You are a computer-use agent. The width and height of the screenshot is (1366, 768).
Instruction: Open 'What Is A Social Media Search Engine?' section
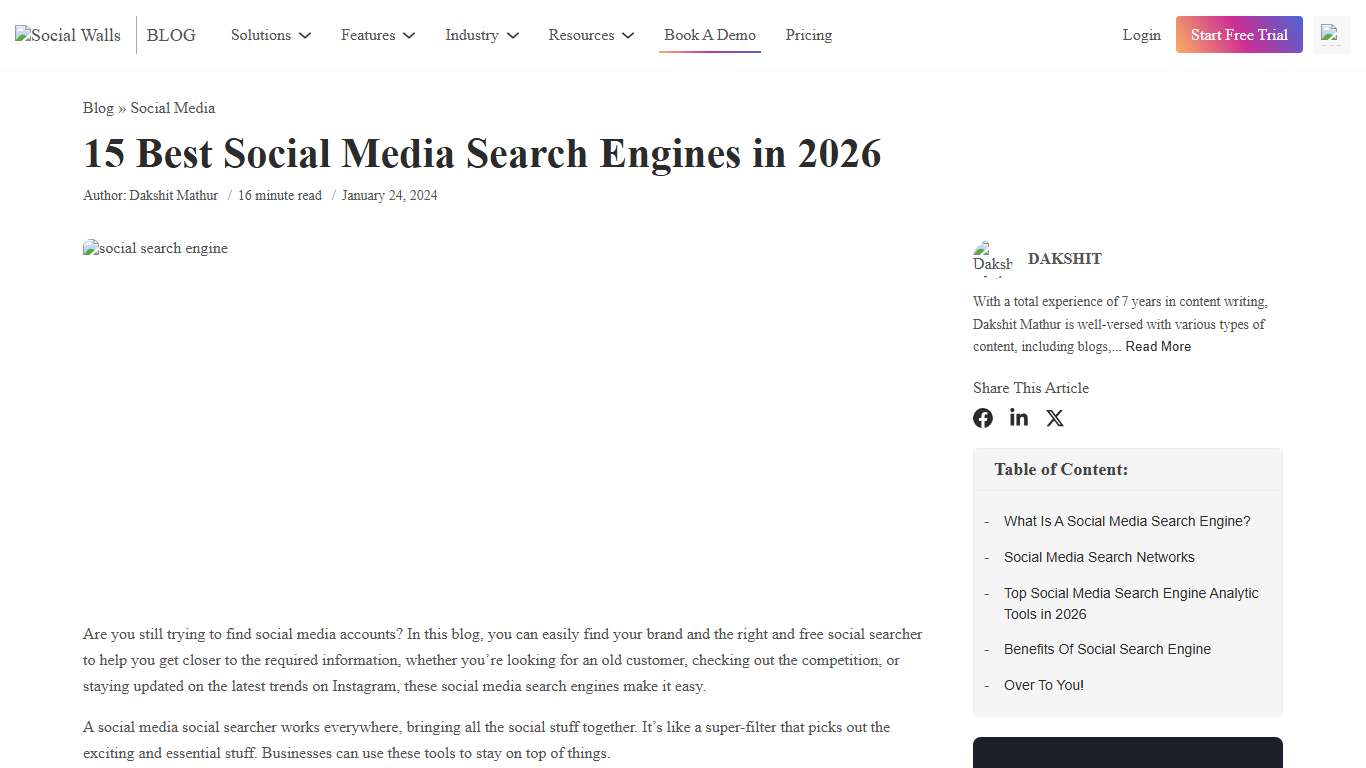1127,521
